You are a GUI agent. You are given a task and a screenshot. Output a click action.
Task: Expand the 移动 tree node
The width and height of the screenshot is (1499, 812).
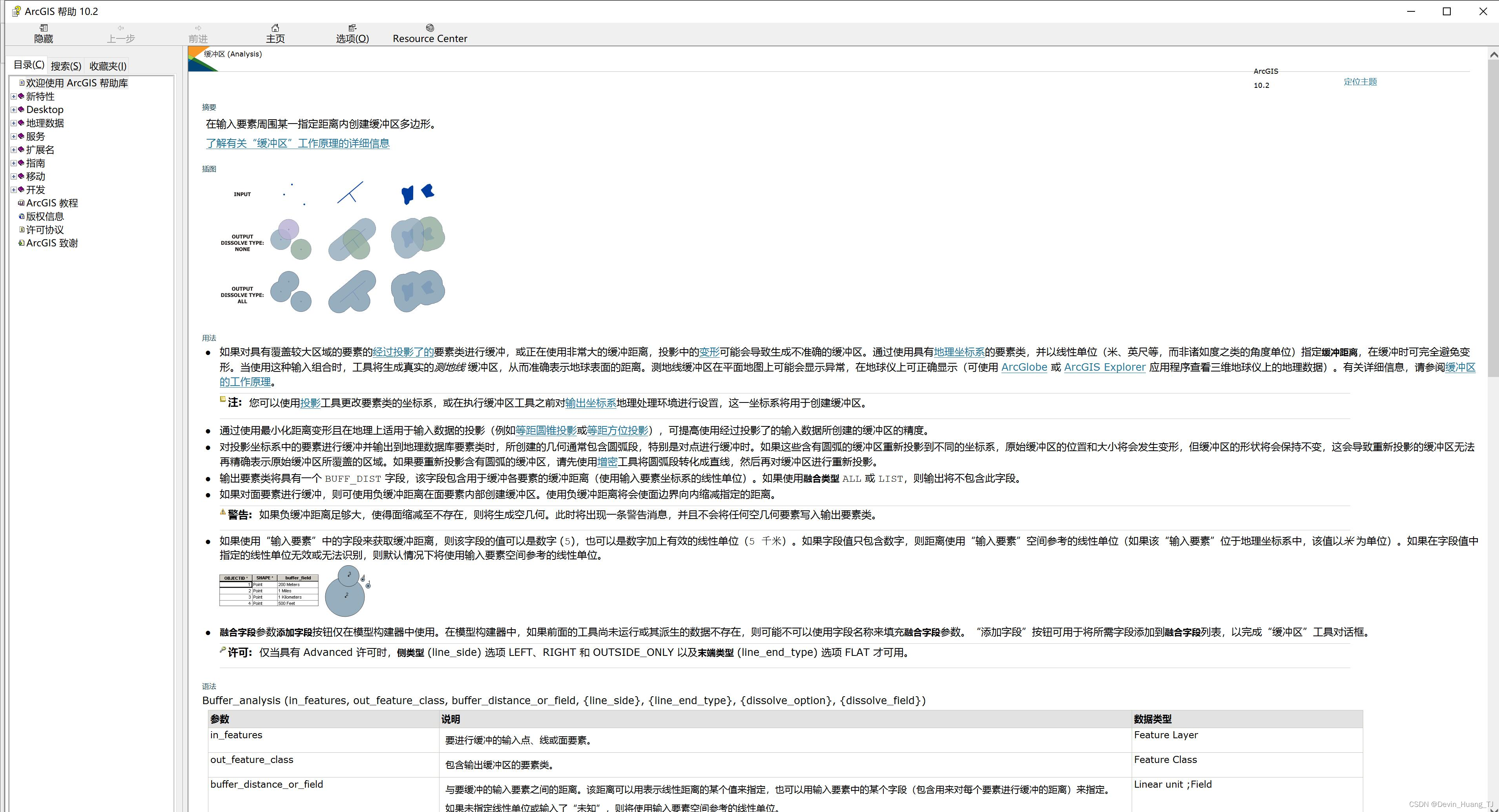coord(13,177)
